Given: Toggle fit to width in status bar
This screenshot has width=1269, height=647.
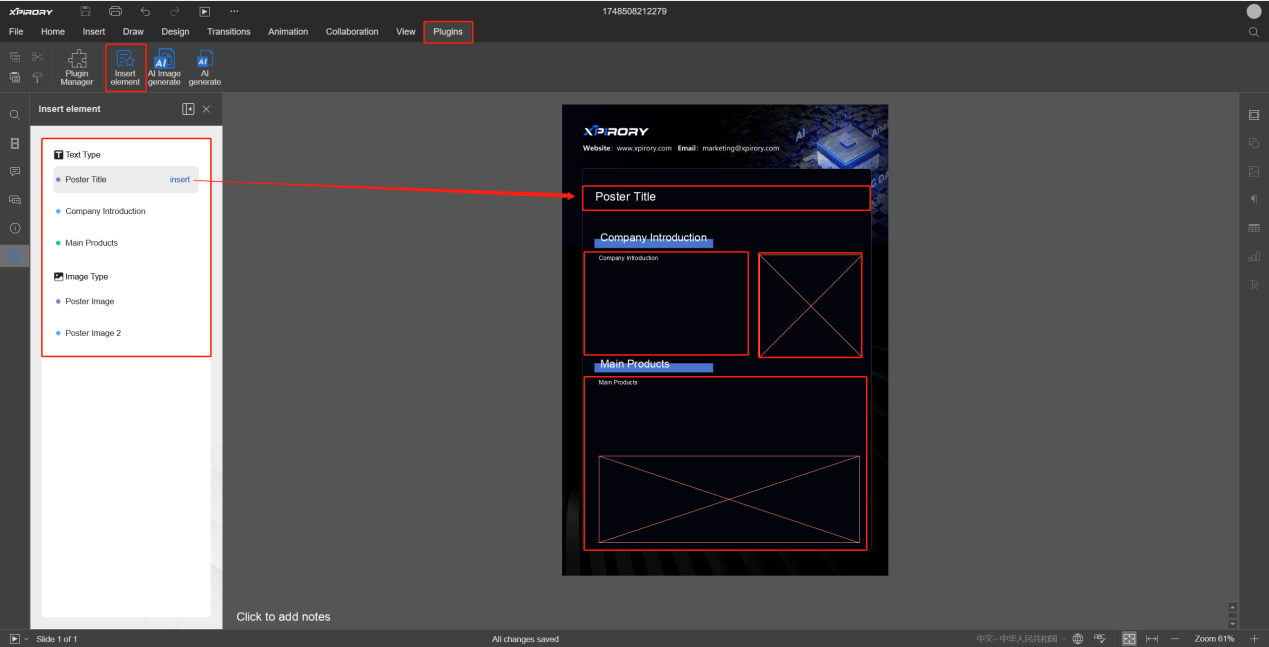Looking at the screenshot, I should (1152, 638).
